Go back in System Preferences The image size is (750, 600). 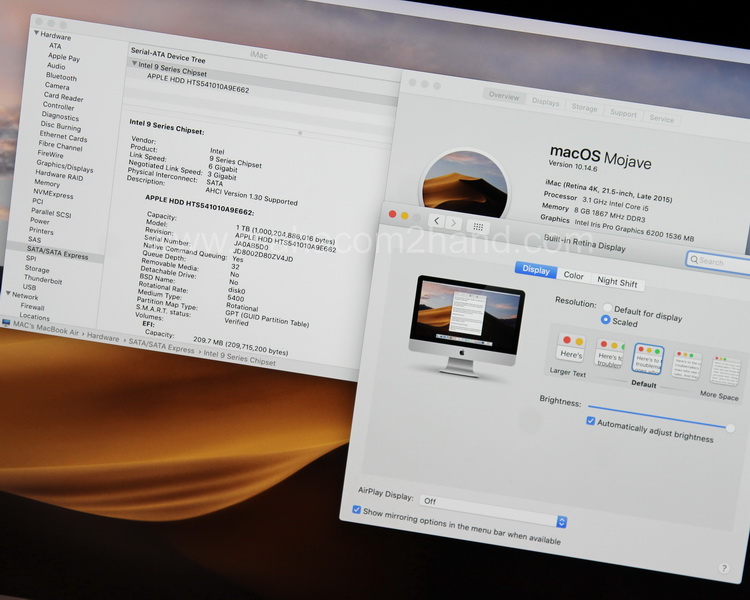point(436,221)
